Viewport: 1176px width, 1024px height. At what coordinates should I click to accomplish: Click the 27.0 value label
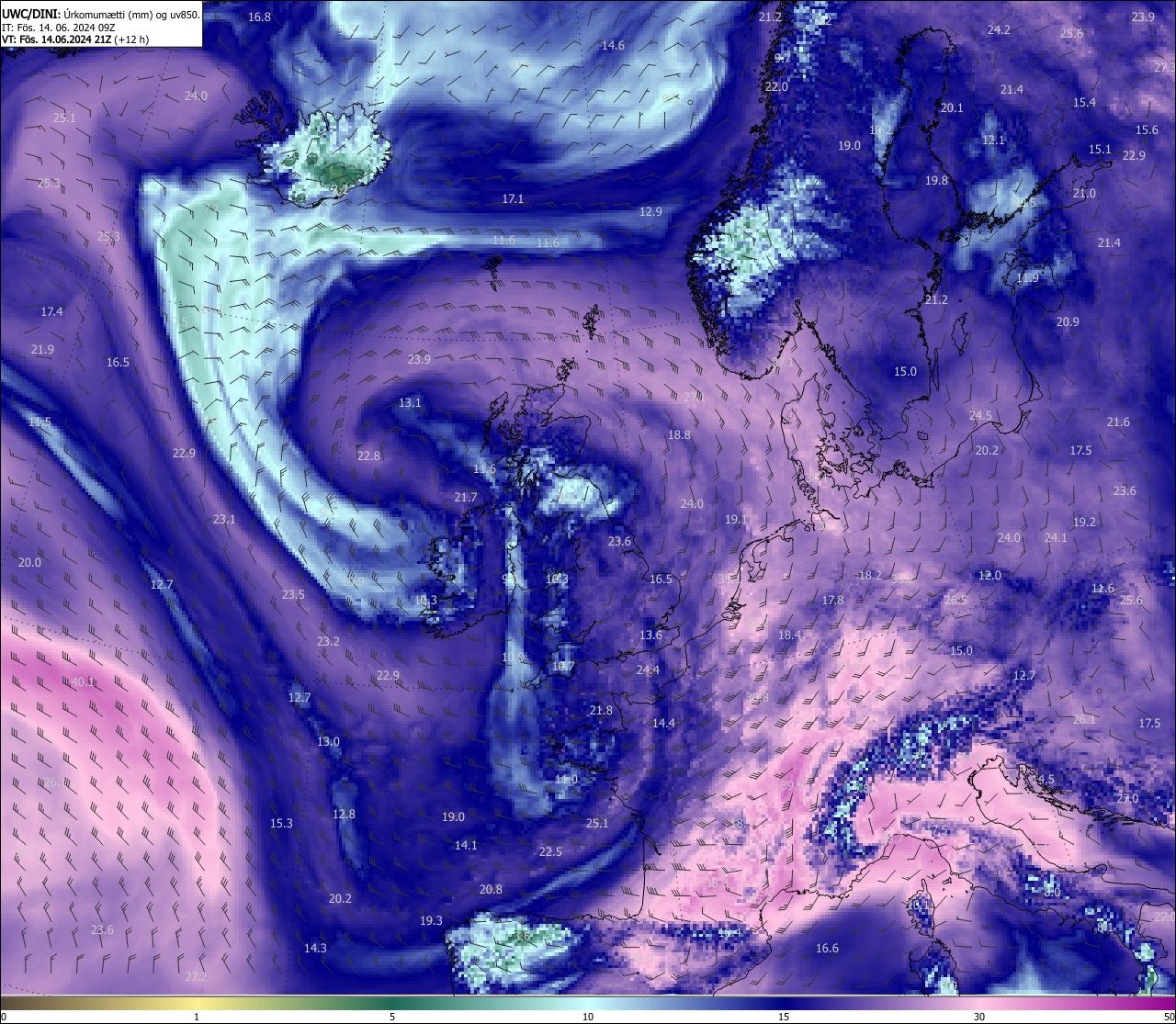click(x=1127, y=798)
